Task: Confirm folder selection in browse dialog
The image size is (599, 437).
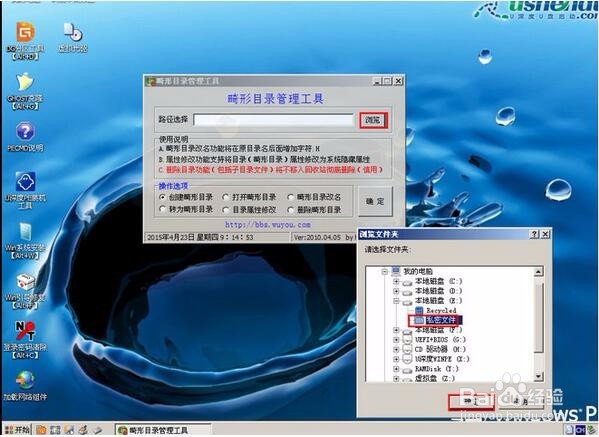Action: click(471, 402)
